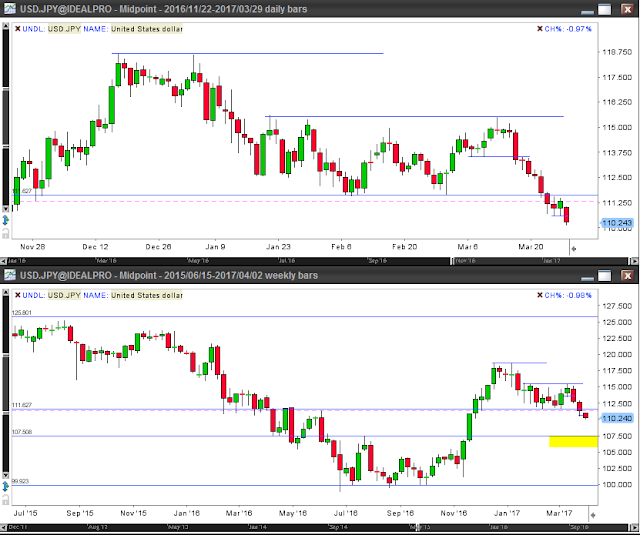Click the right arrow of daily chart timeline
This screenshot has height=535, width=640.
pos(634,261)
